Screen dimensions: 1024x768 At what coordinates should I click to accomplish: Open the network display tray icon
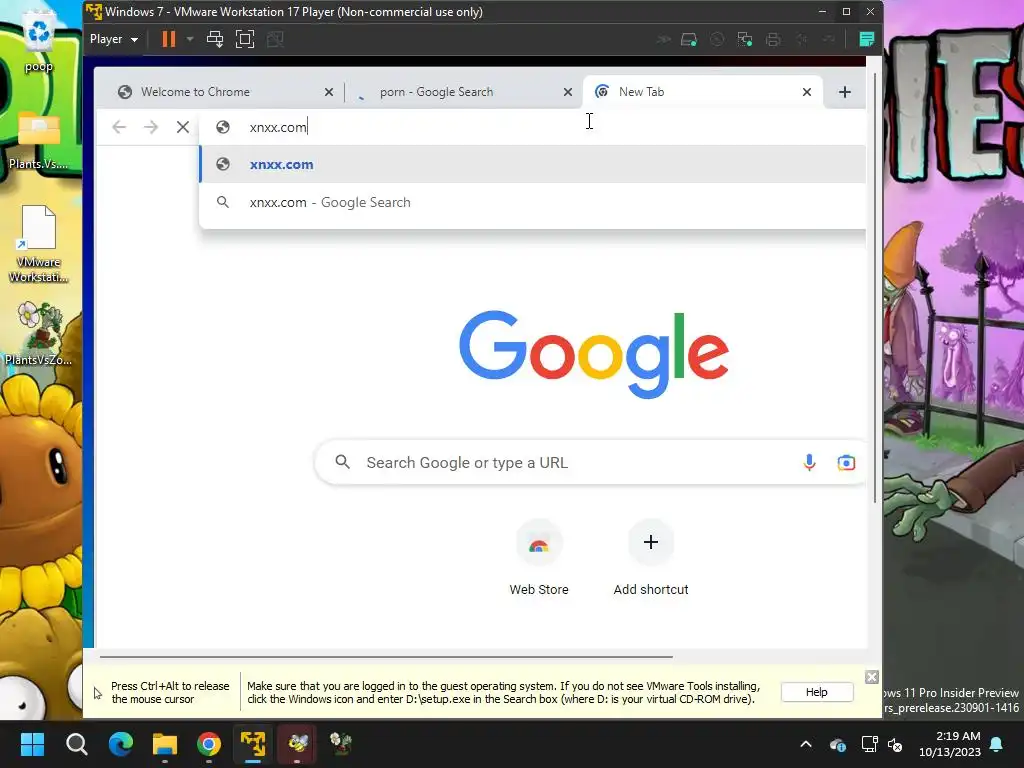(x=869, y=744)
